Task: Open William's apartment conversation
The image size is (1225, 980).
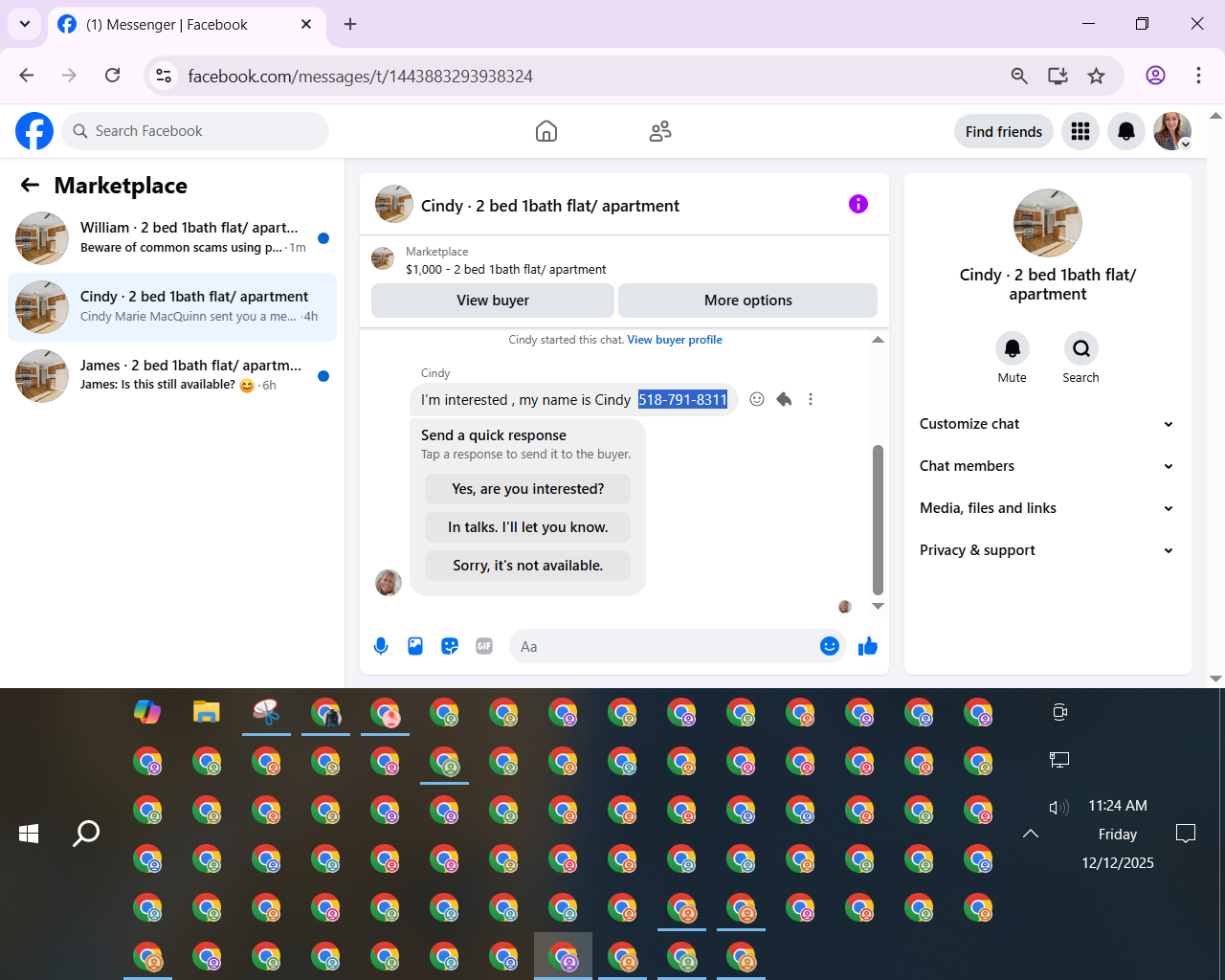Action: coord(172,237)
